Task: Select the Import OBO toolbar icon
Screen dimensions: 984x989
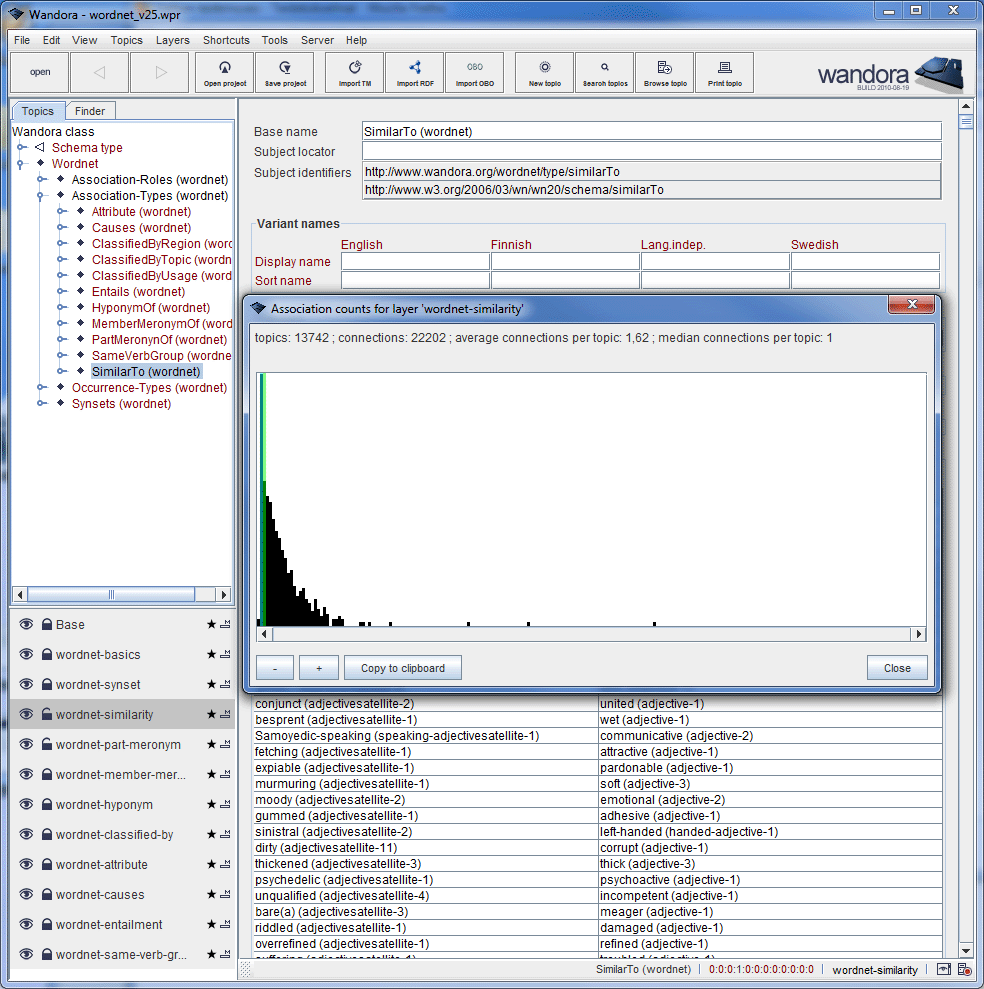Action: [474, 72]
